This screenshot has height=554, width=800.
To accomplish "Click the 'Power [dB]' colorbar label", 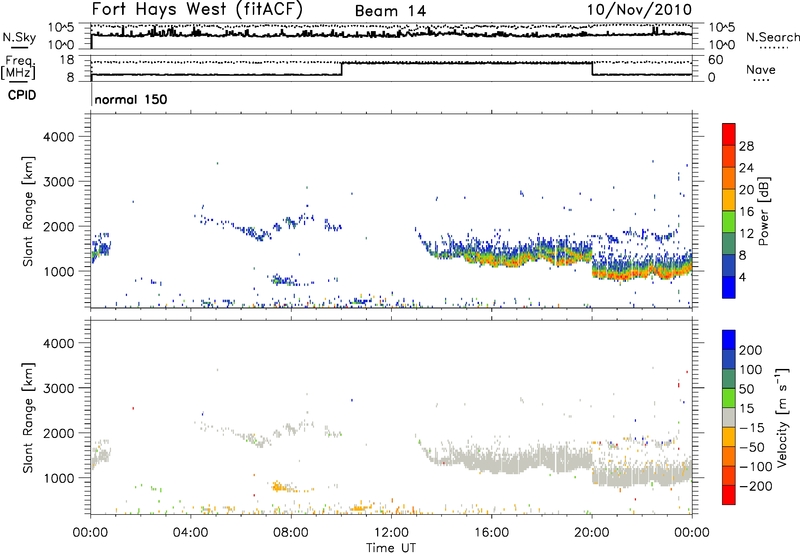I will point(763,211).
